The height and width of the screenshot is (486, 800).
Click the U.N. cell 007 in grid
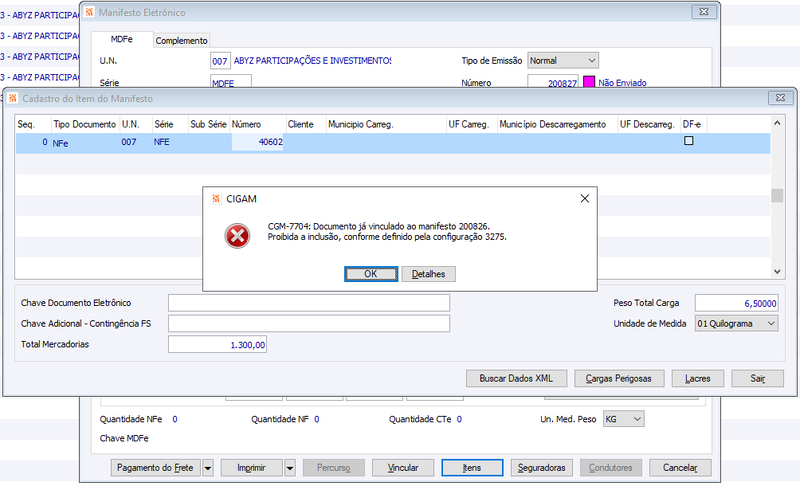(x=135, y=142)
